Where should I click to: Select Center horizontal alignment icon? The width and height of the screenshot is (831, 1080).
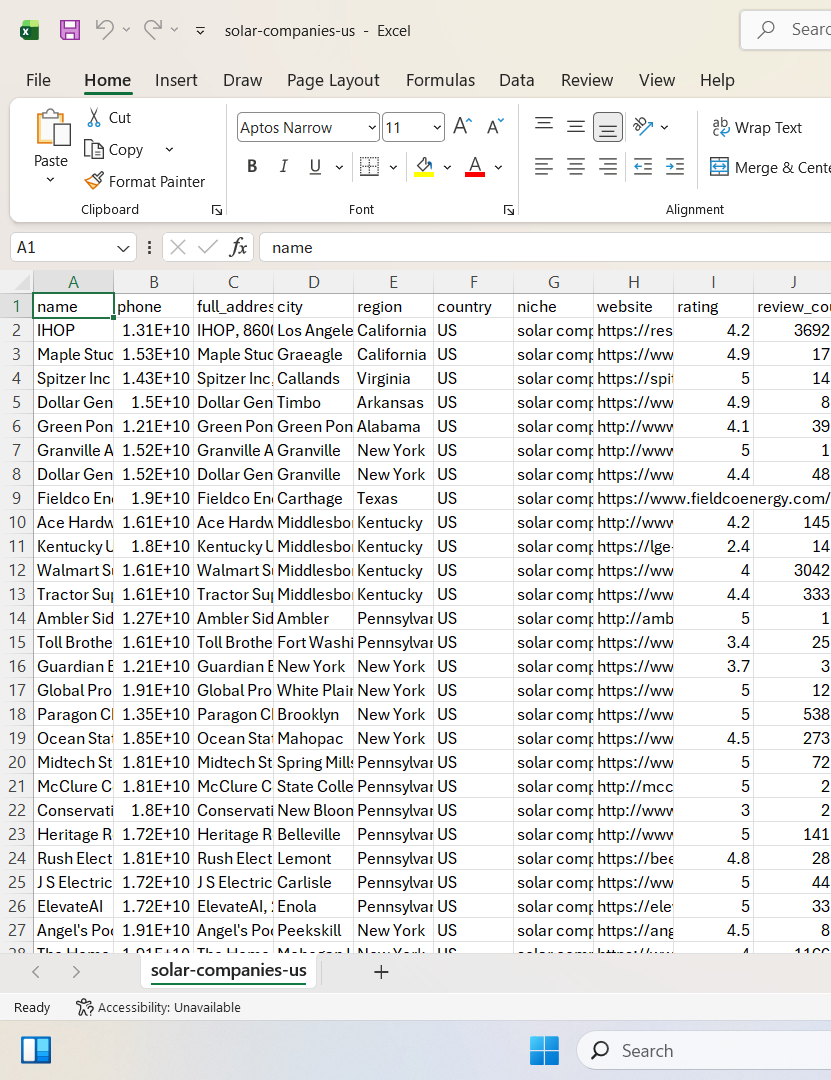(575, 167)
